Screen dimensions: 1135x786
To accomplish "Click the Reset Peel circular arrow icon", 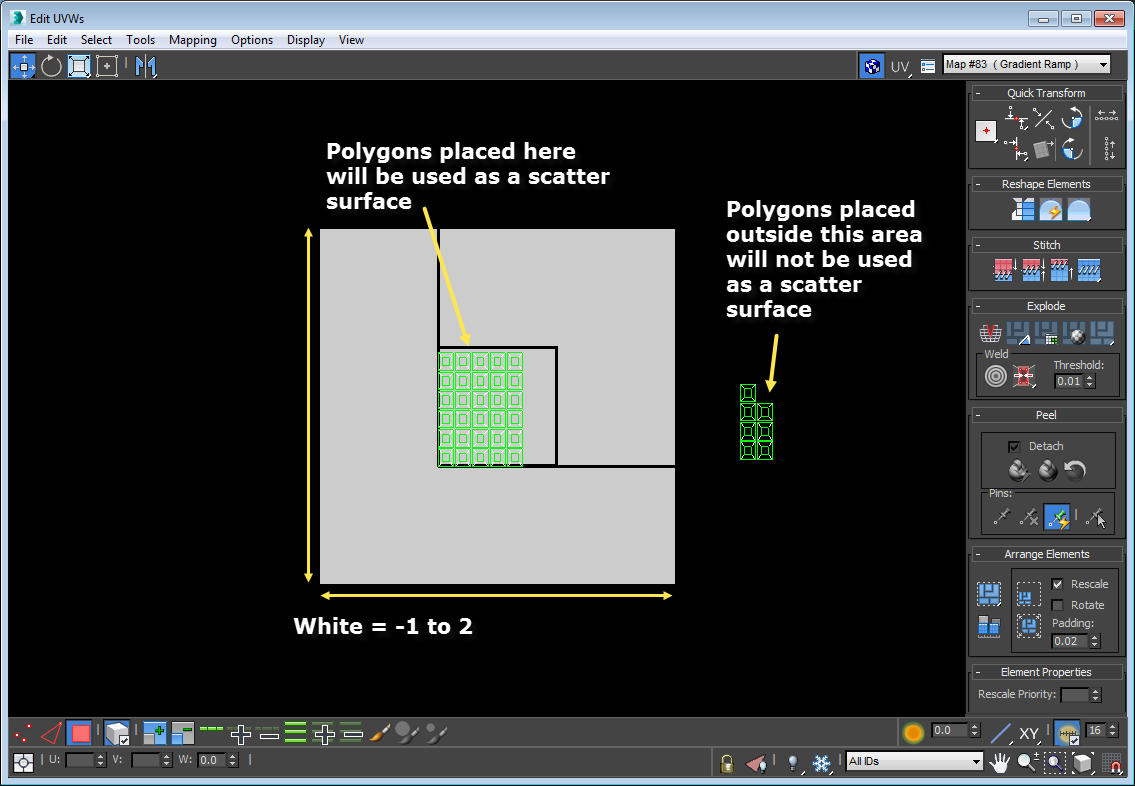I will click(x=1074, y=469).
